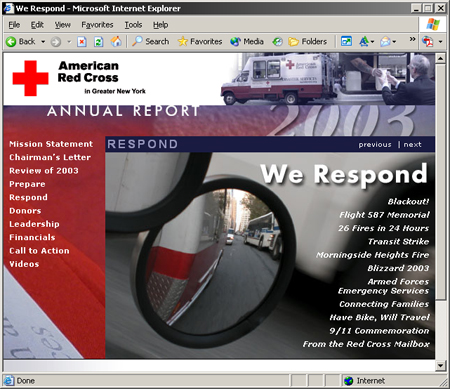Click the vertical scrollbar up arrow
Image resolution: width=450 pixels, height=389 pixels.
tap(440, 59)
